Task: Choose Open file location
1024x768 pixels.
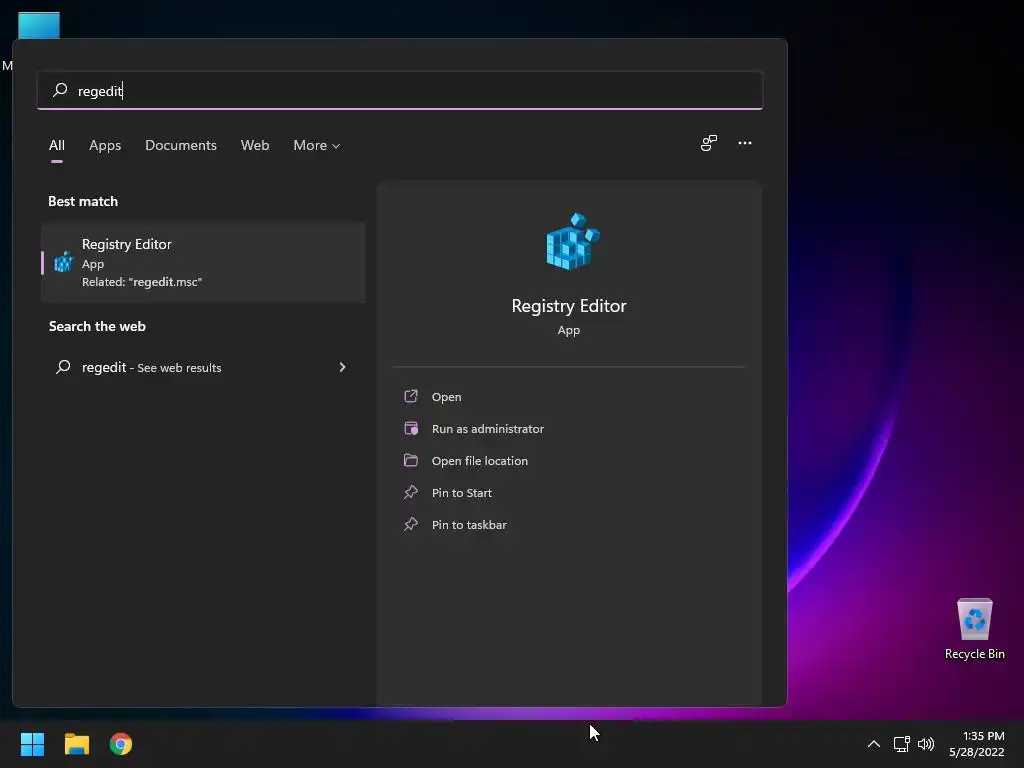Action: [x=480, y=461]
